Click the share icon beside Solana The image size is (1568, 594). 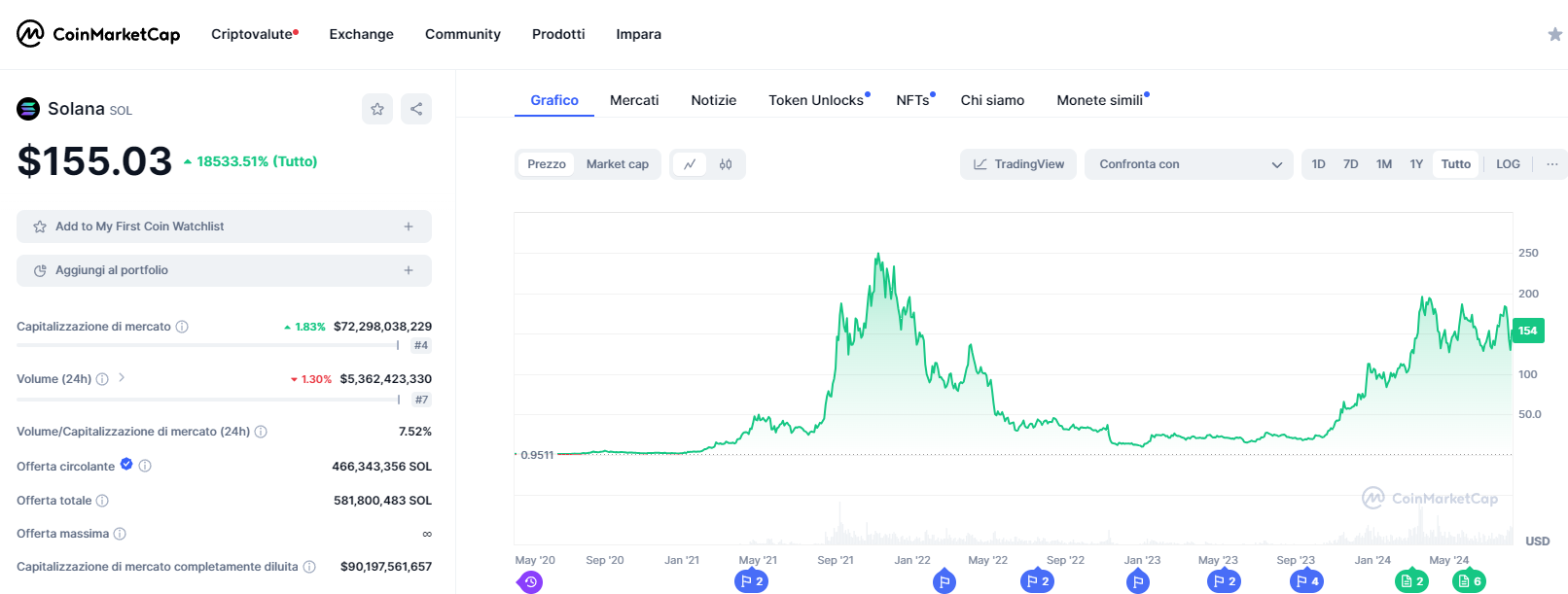click(x=416, y=109)
